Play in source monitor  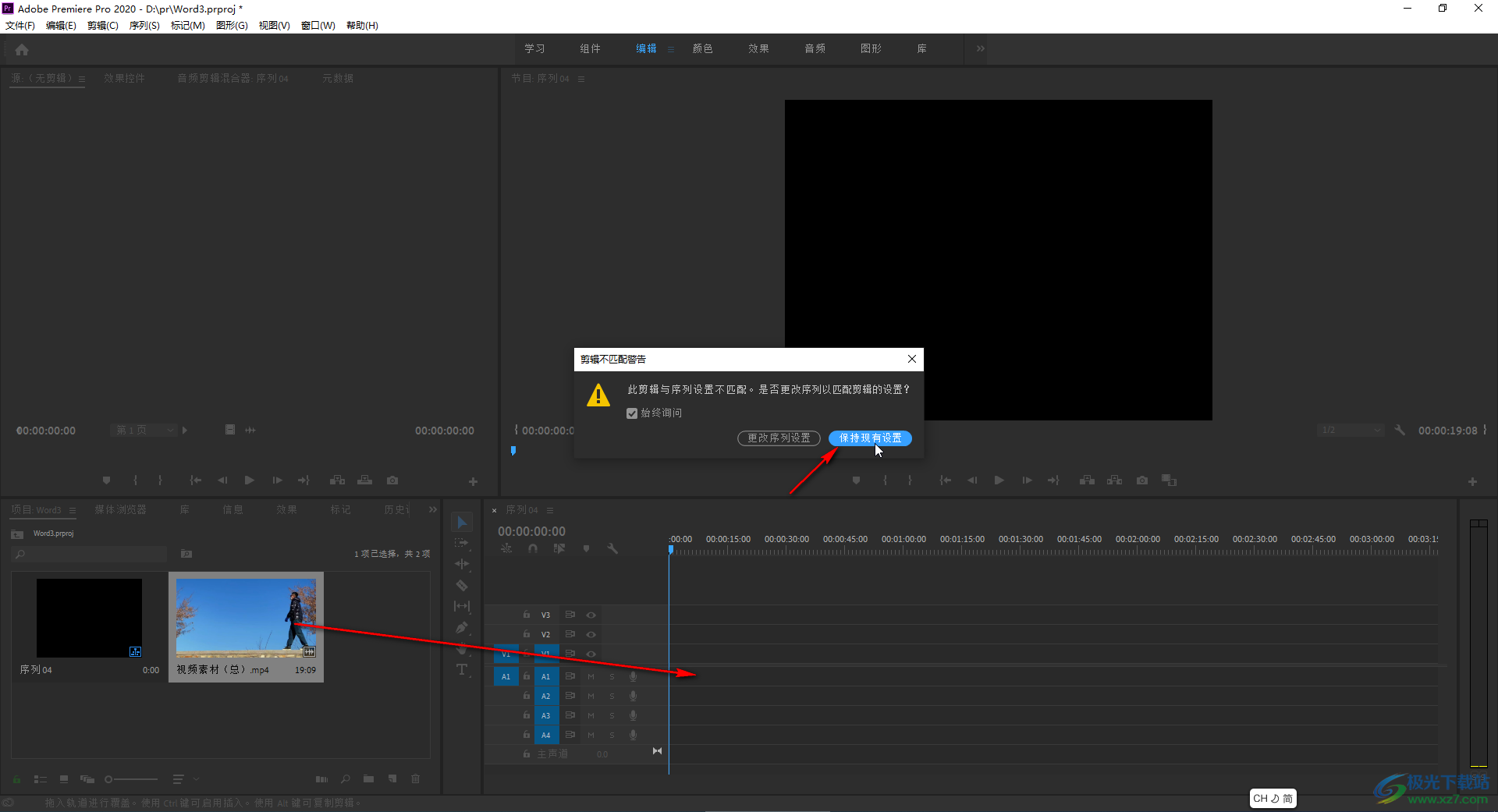[249, 480]
